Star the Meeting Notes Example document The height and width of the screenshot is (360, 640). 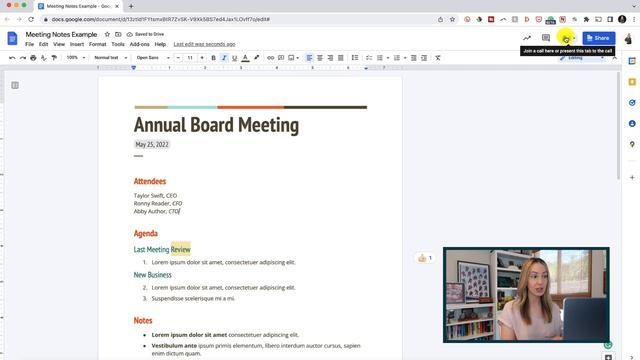107,34
